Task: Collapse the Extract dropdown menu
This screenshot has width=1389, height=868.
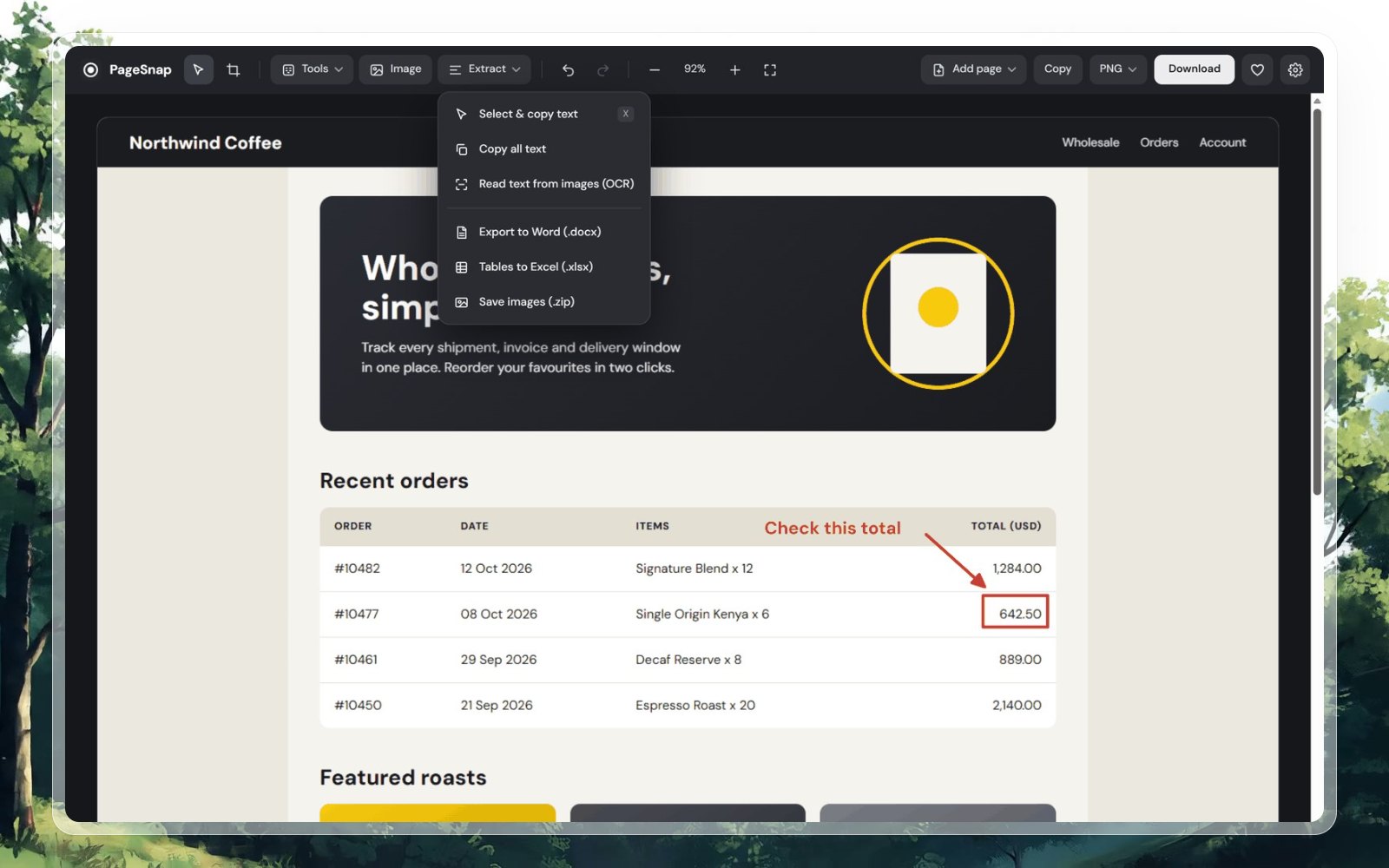Action: [x=484, y=69]
